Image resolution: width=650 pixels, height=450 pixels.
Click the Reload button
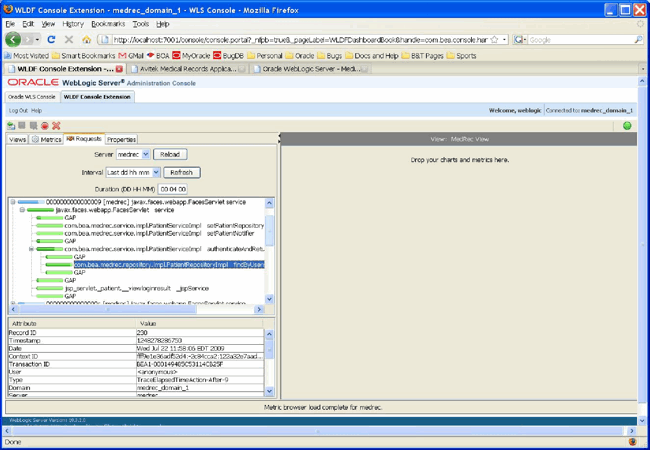[170, 154]
